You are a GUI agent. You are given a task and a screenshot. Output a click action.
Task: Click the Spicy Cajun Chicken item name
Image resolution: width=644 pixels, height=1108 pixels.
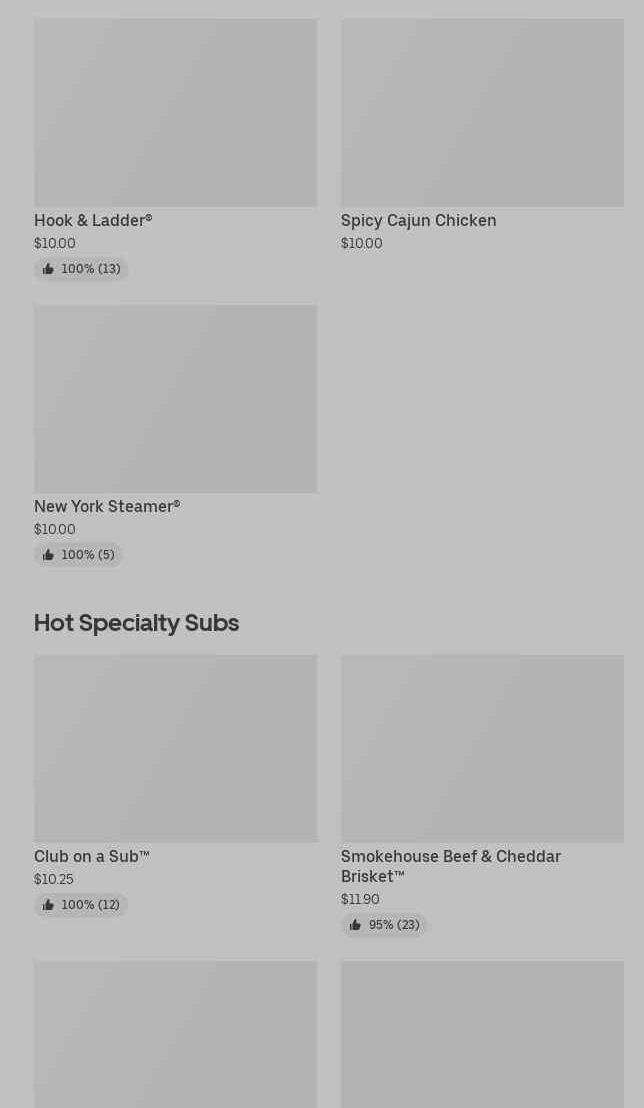(x=418, y=220)
